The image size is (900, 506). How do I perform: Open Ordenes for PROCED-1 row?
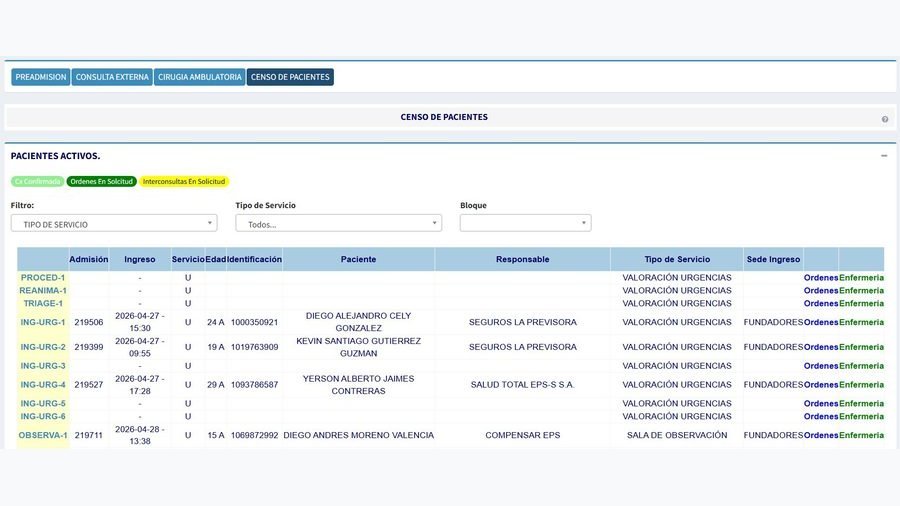pos(821,278)
